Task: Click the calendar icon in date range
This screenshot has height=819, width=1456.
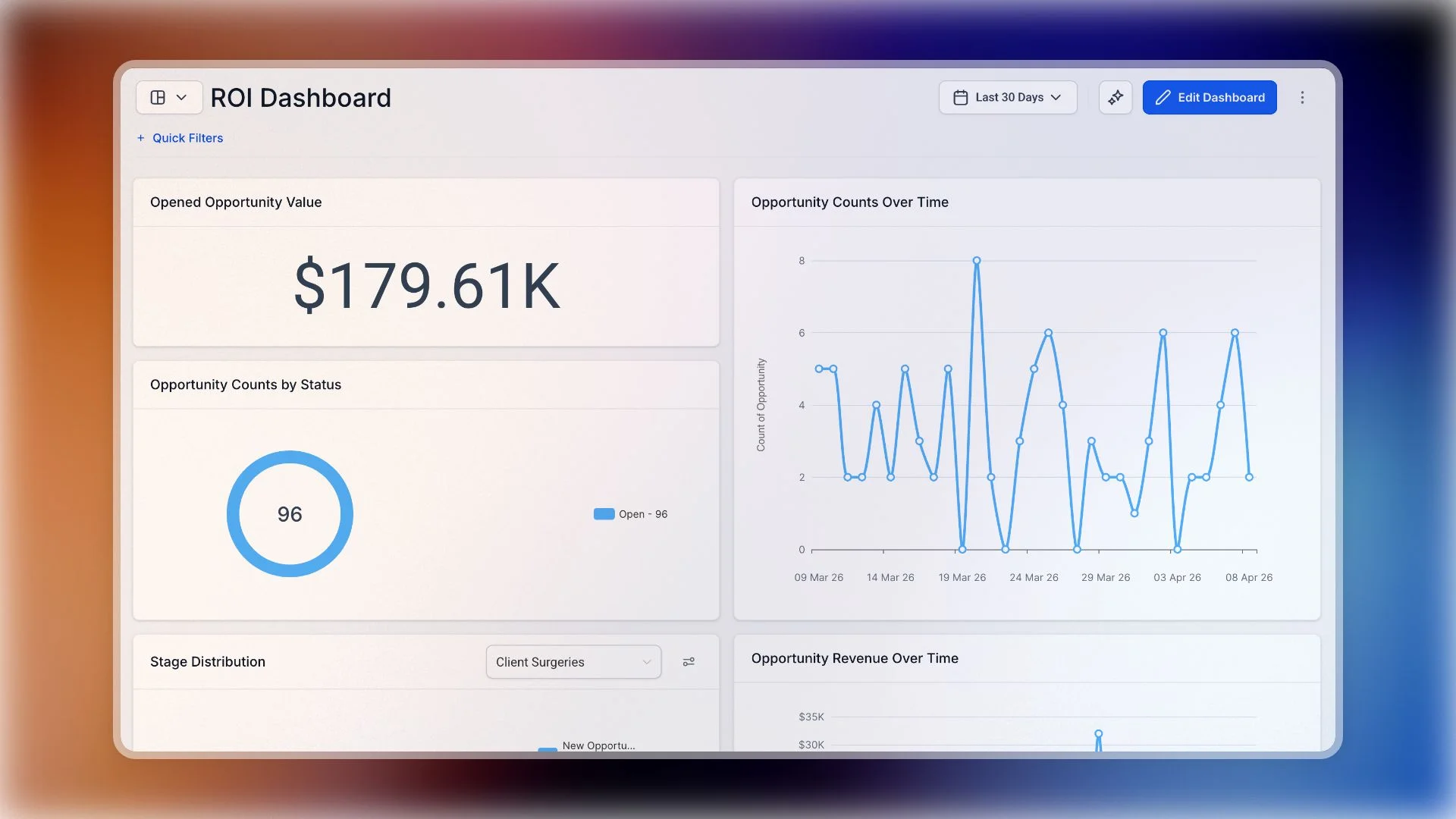Action: click(x=960, y=98)
